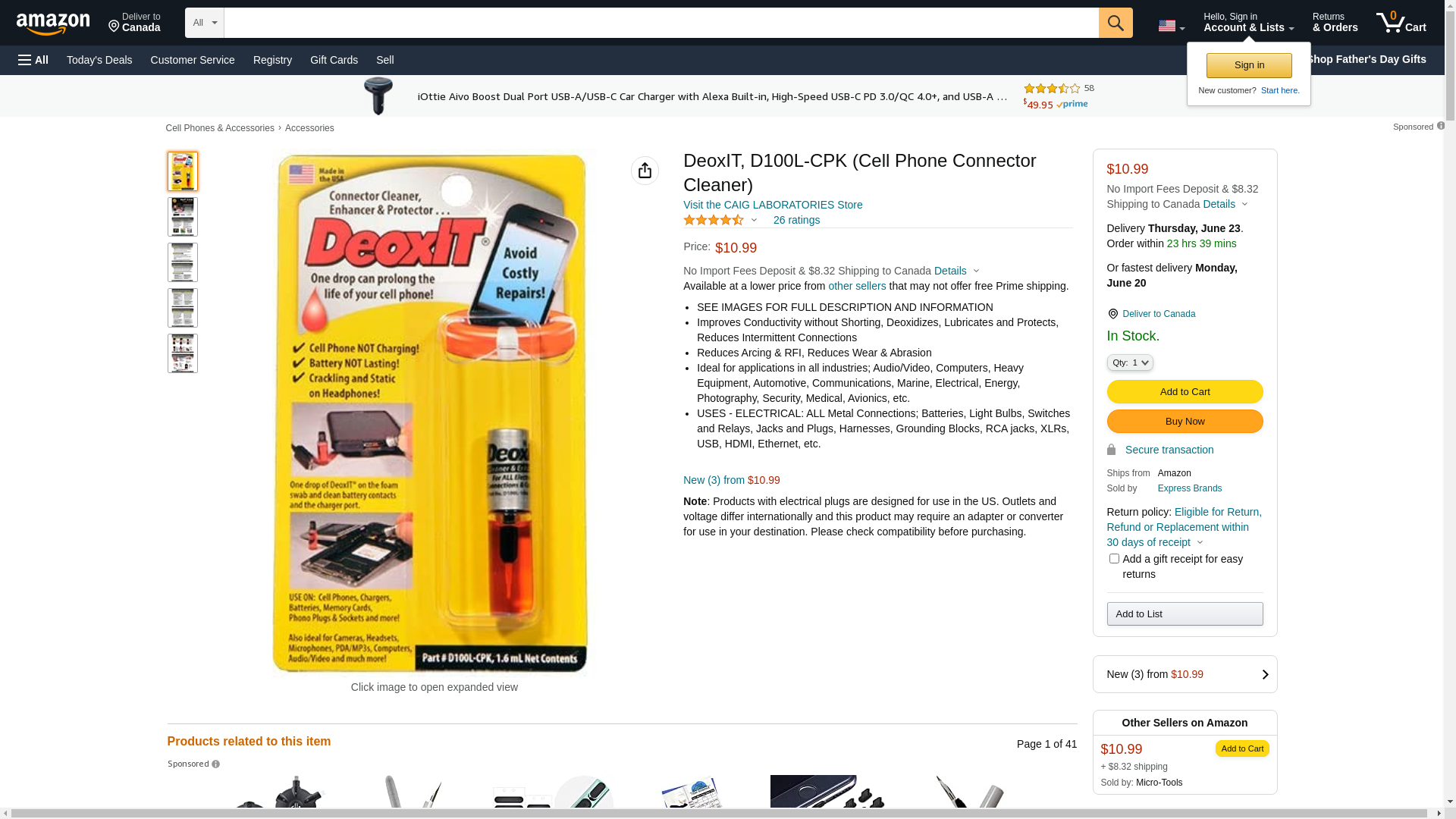Open the All search category dropdown
Screen dimensions: 1456x819
205,23
